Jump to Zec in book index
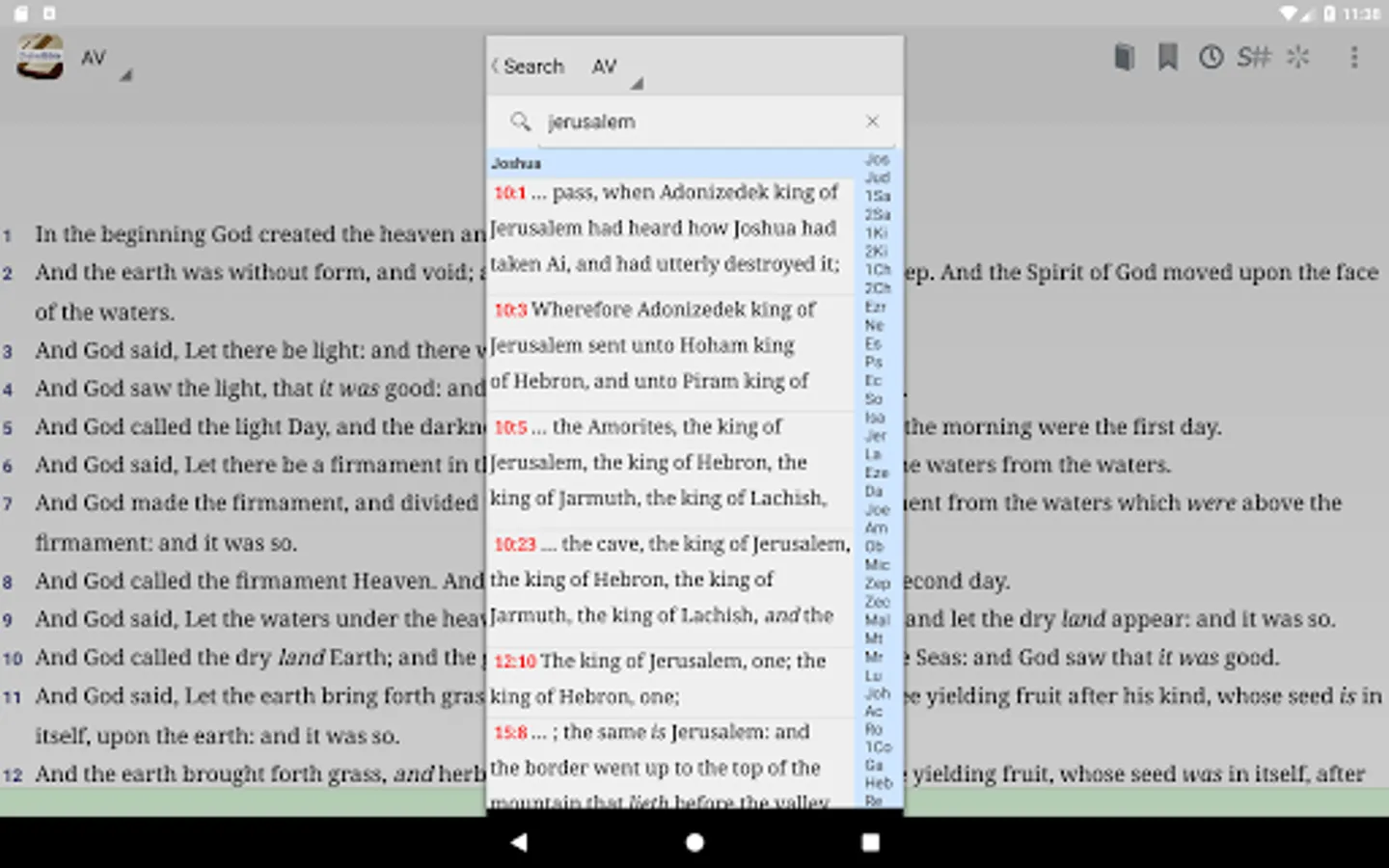The width and height of the screenshot is (1389, 868). coord(877,602)
